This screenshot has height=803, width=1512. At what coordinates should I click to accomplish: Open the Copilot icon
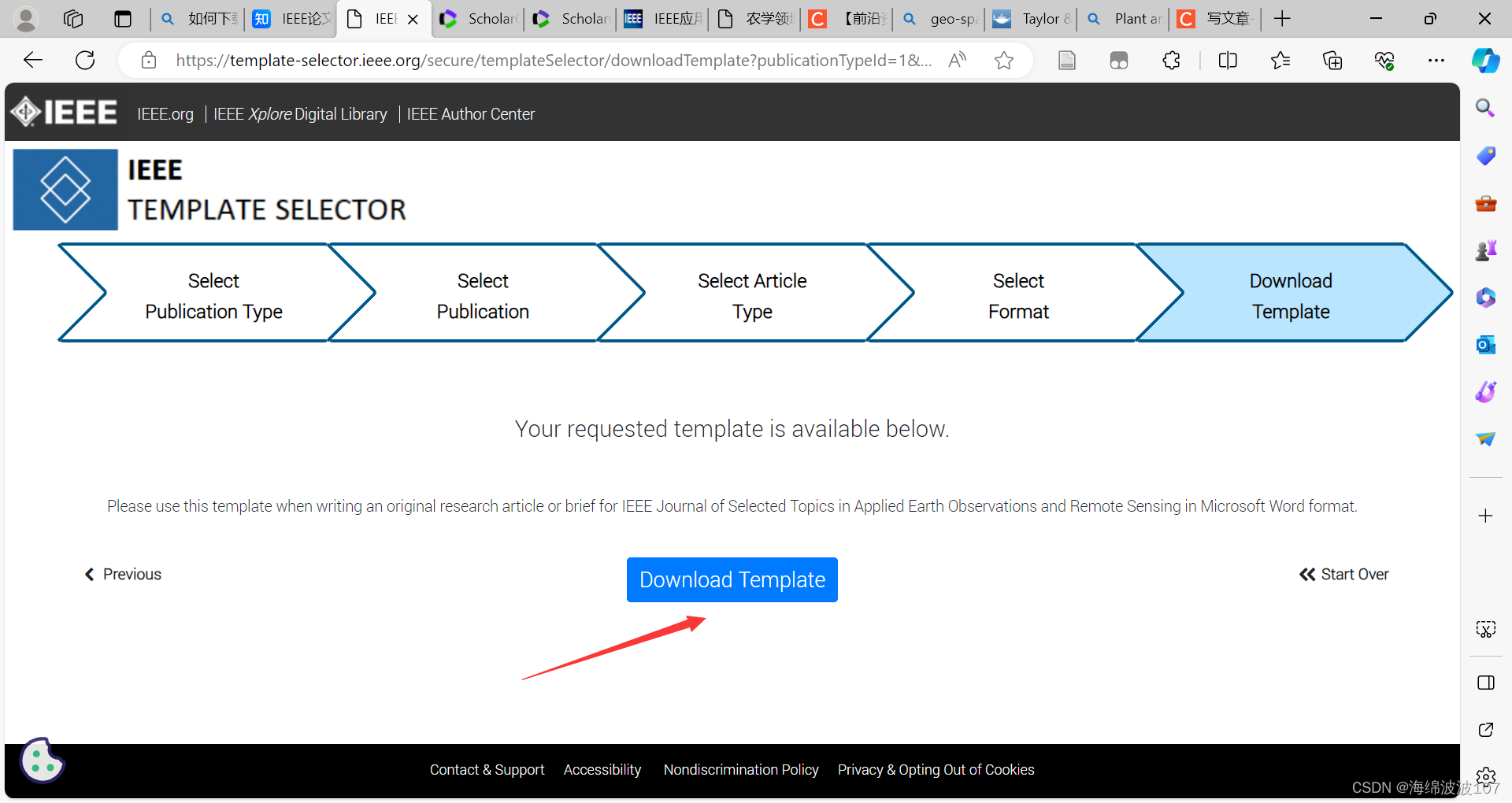[1486, 60]
